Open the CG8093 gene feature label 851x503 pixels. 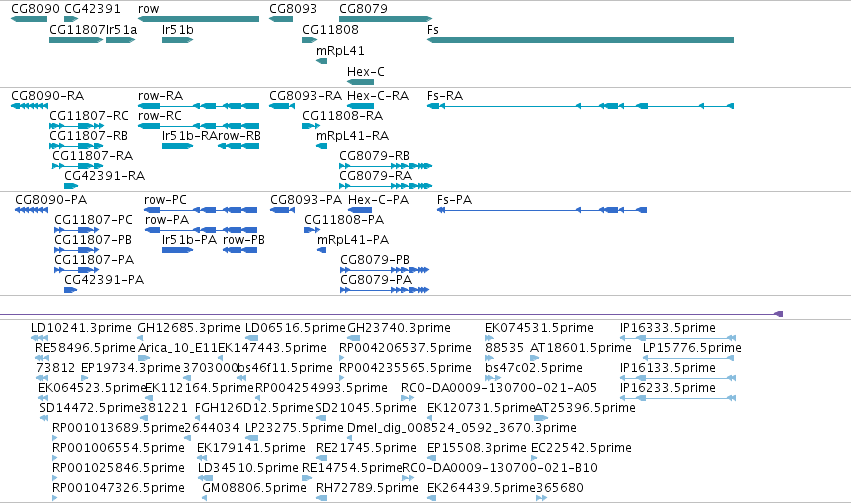pos(293,9)
